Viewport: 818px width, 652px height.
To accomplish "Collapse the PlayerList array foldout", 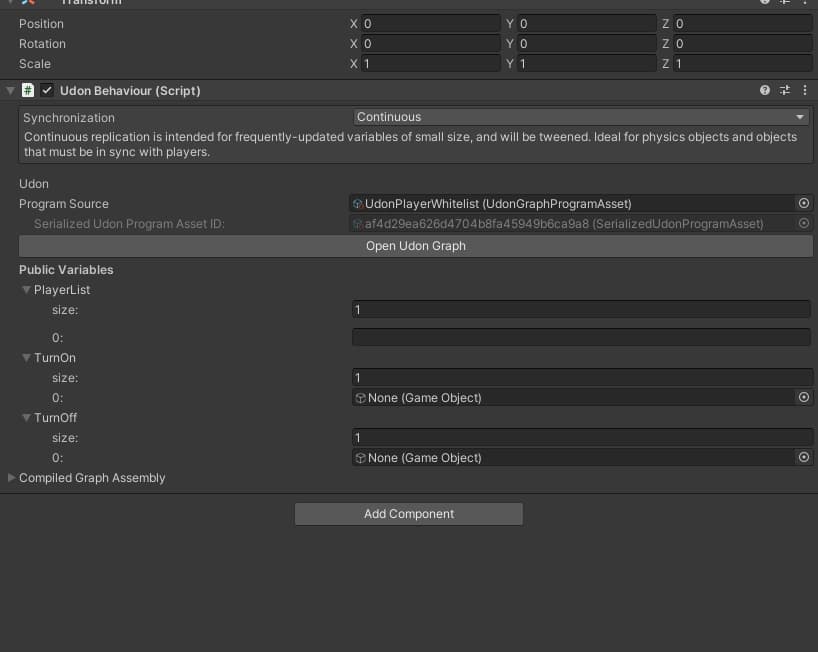I will coord(26,289).
